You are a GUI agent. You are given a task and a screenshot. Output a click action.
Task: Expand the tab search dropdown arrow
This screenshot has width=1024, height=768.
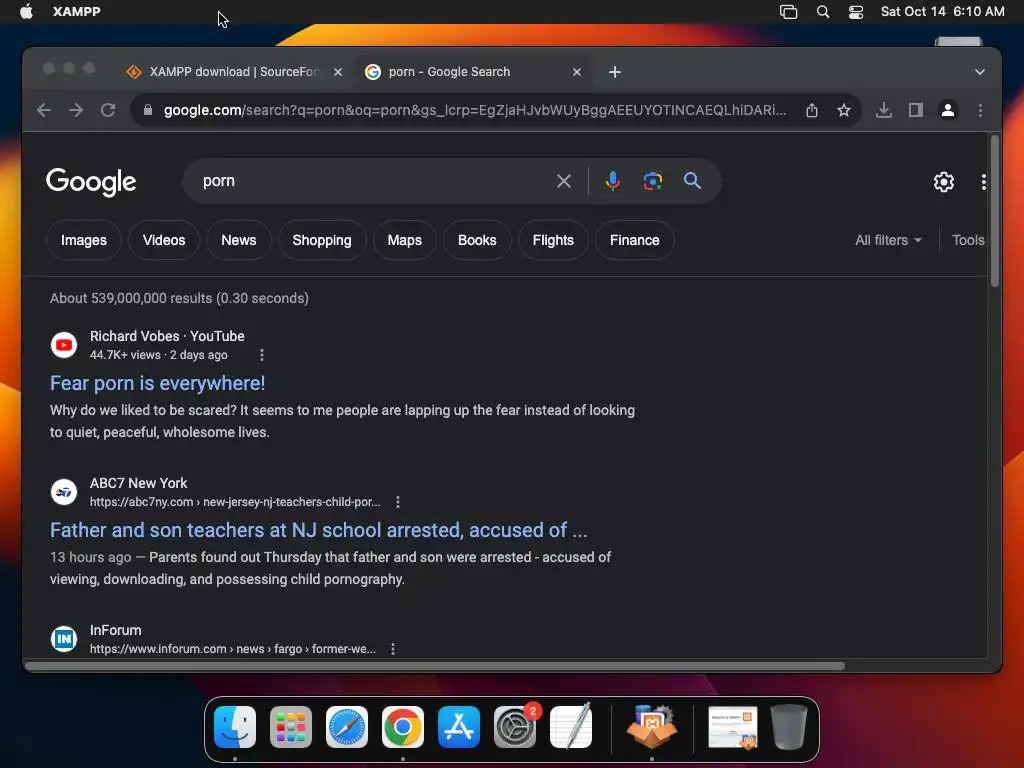980,72
